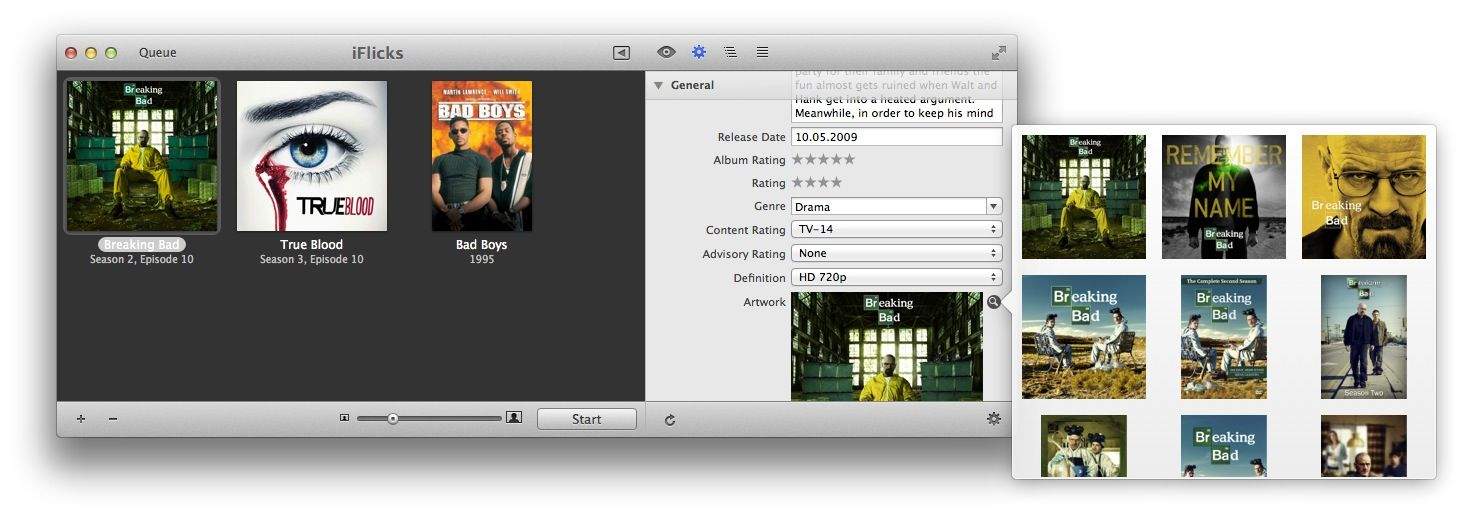
Task: Click the reload metadata icon
Action: point(670,420)
